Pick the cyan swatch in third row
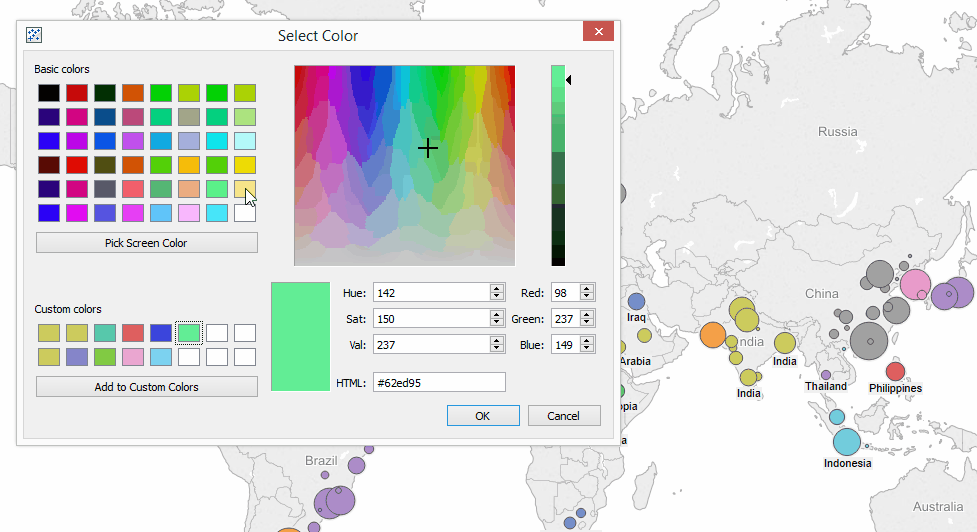This screenshot has height=532, width=977. click(x=217, y=141)
